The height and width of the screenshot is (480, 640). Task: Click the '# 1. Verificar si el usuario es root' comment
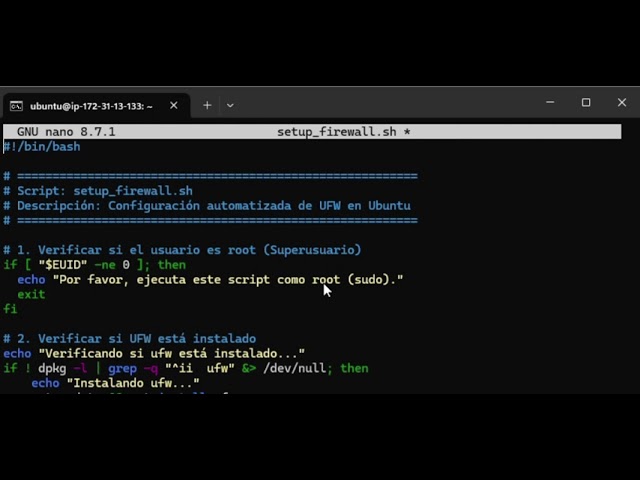click(x=182, y=250)
